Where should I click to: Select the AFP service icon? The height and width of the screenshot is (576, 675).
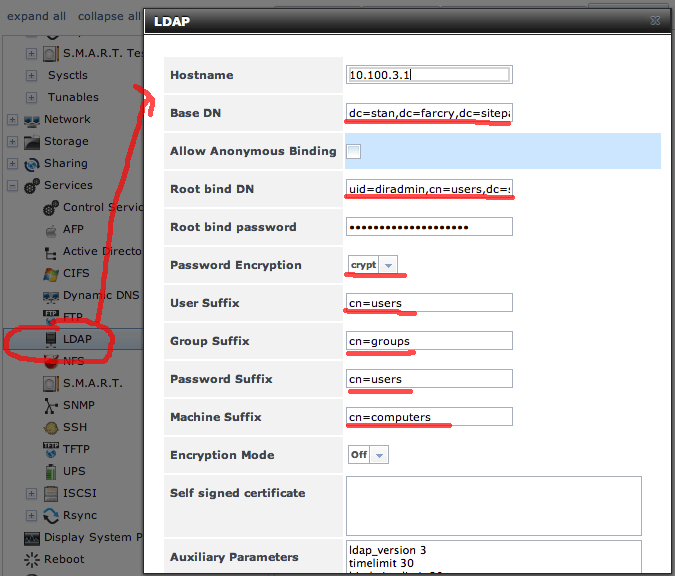coord(51,229)
